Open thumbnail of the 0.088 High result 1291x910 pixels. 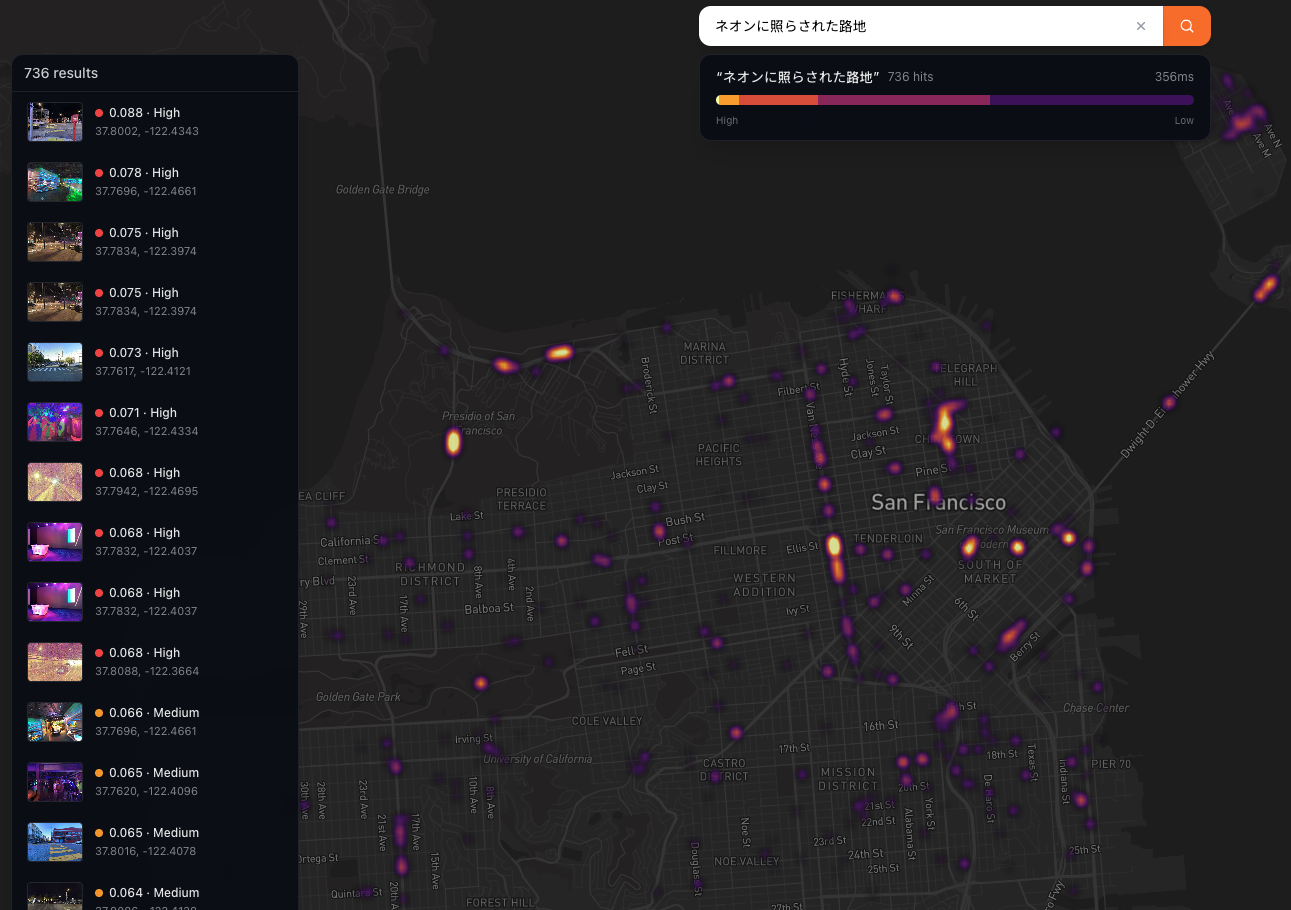pyautogui.click(x=55, y=122)
